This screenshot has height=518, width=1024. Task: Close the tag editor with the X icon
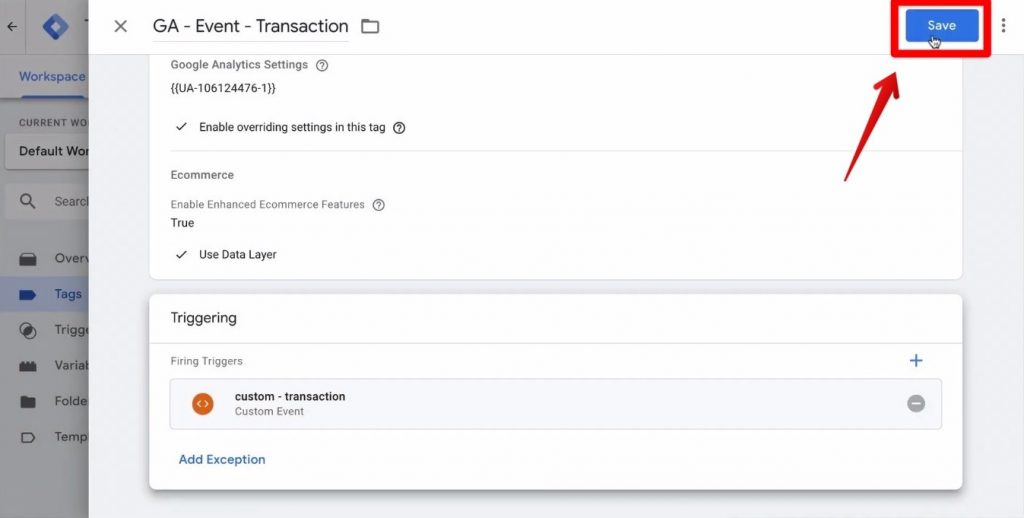(121, 26)
